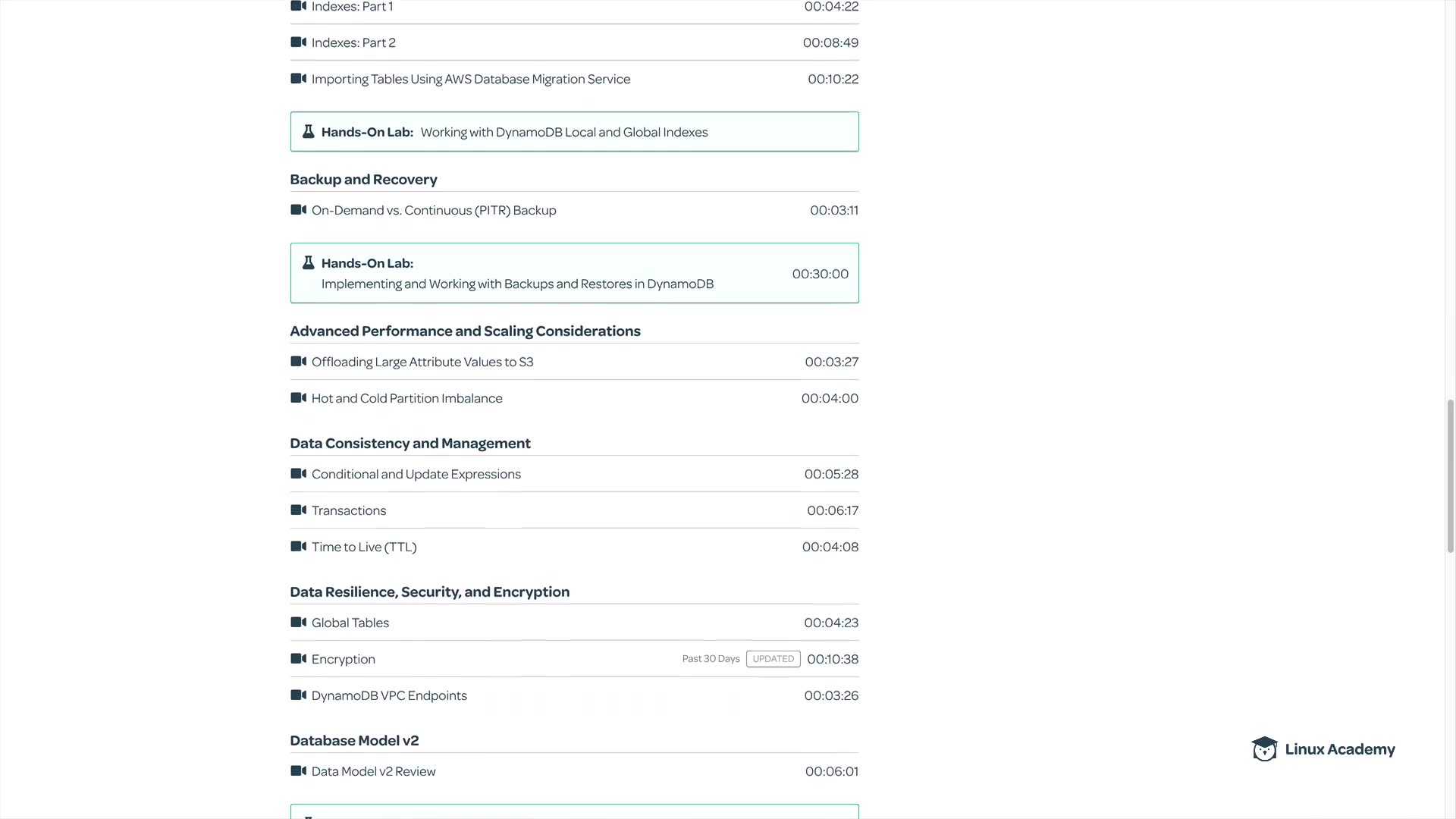Open DynamoDB VPC Endpoints lesson
This screenshot has height=819, width=1456.
coord(389,696)
